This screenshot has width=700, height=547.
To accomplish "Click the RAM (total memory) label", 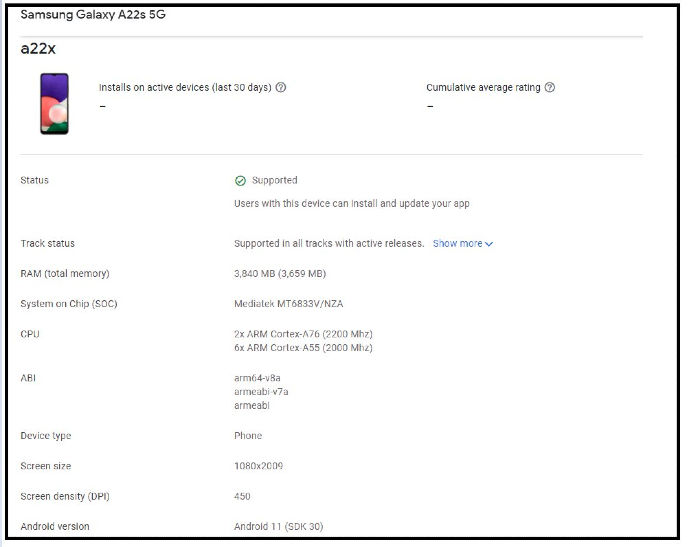I will pyautogui.click(x=65, y=273).
